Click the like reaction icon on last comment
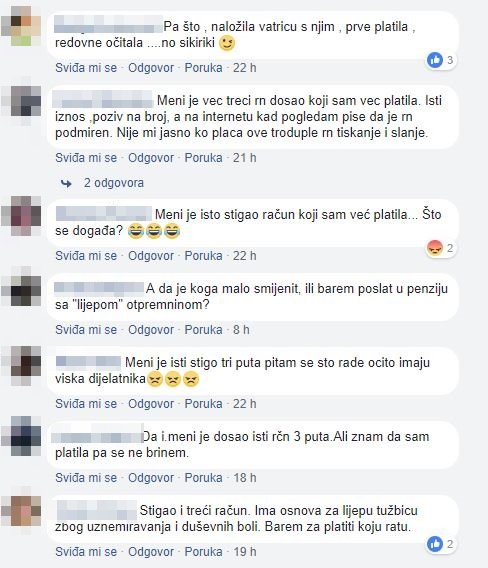 pos(435,544)
